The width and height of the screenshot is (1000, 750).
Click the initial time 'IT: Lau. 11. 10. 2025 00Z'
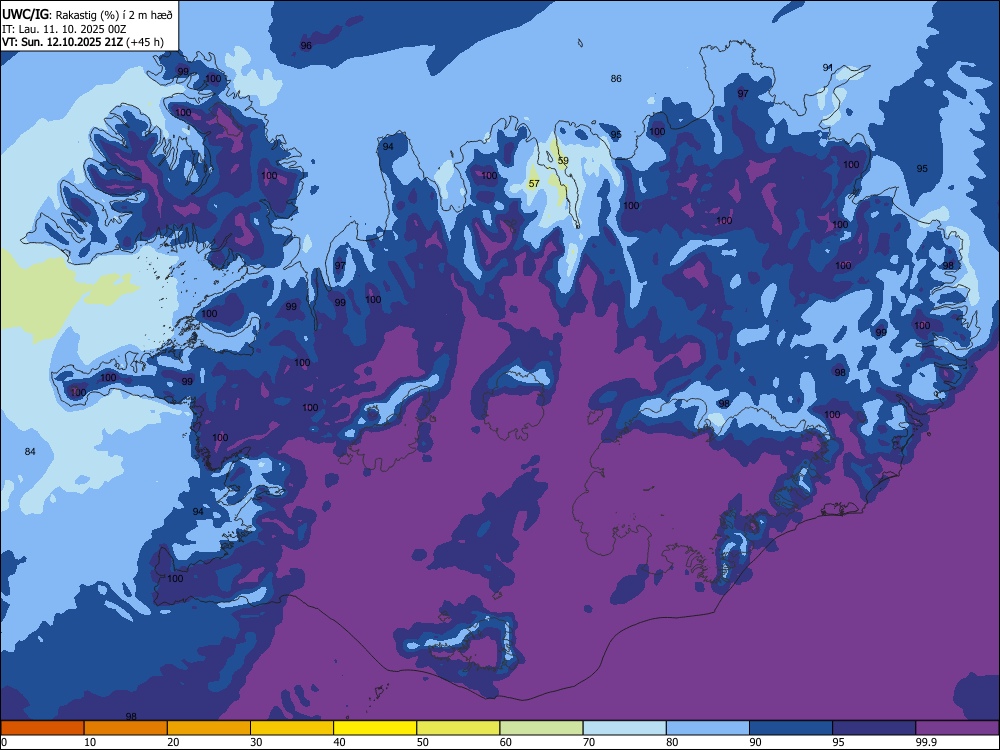tap(64, 29)
